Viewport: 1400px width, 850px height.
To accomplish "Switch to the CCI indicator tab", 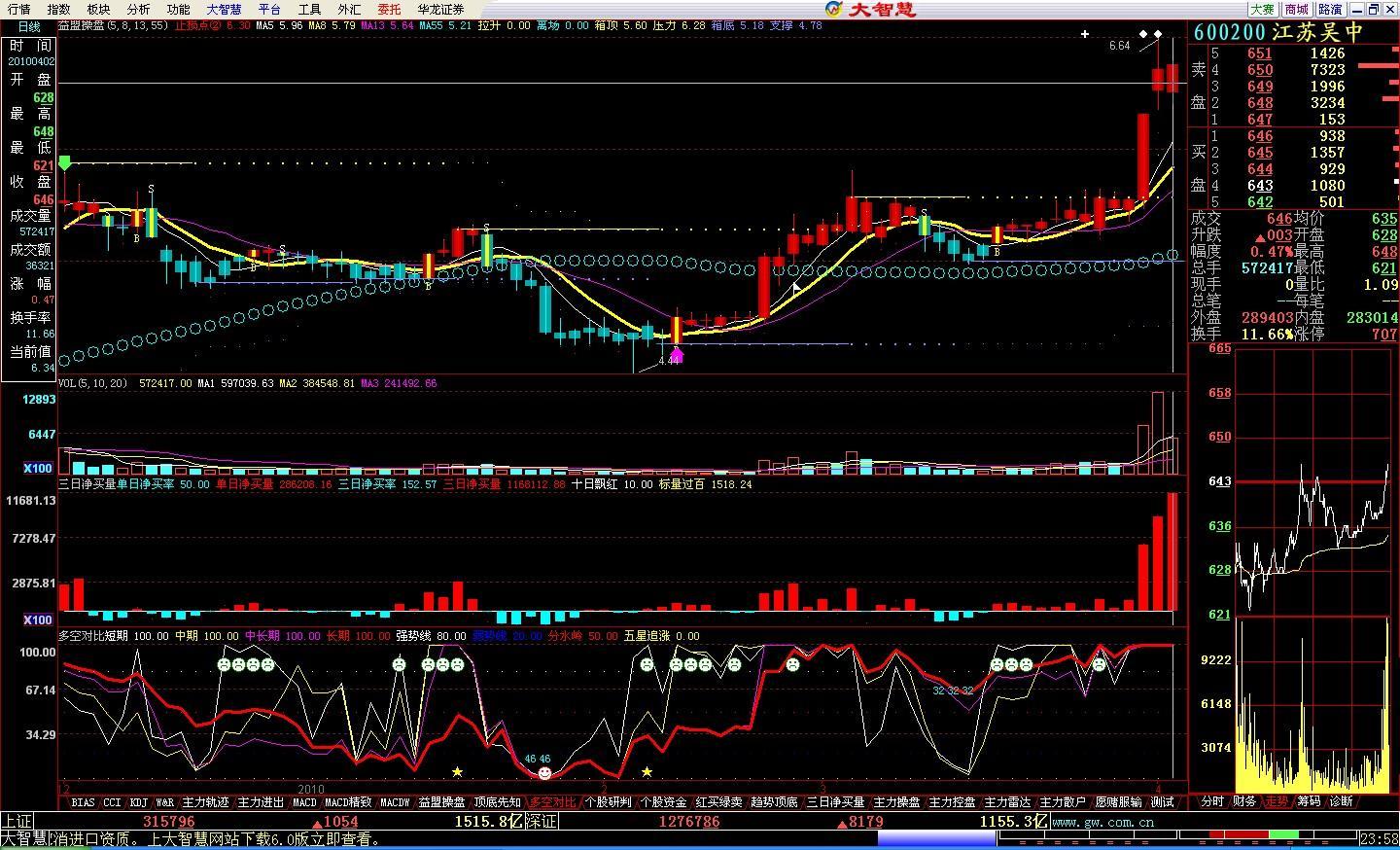I will [x=113, y=802].
